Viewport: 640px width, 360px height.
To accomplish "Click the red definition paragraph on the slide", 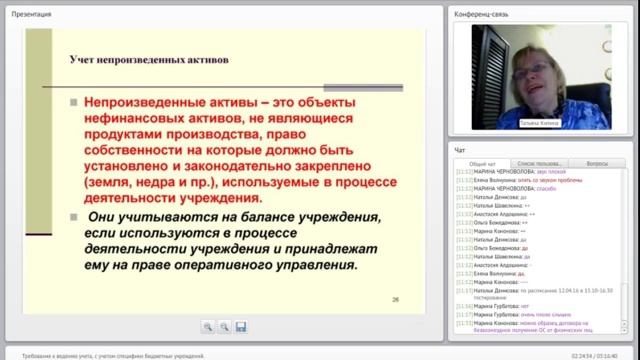I will (240, 150).
